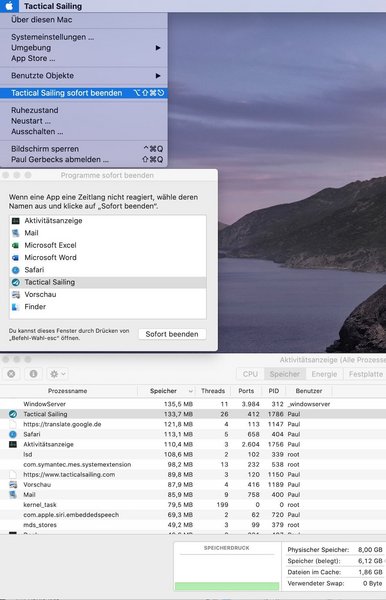Click the Speicher (belegt) value 6,12 GB
This screenshot has width=386, height=600.
(x=370, y=561)
